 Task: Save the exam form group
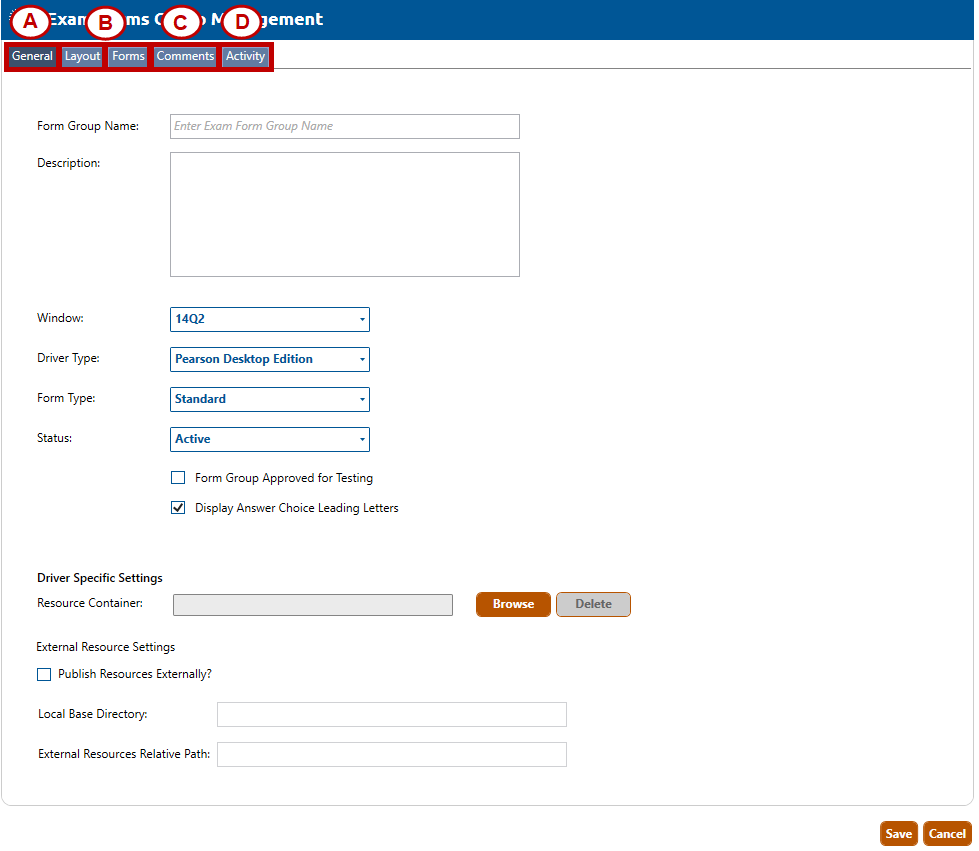[x=898, y=834]
